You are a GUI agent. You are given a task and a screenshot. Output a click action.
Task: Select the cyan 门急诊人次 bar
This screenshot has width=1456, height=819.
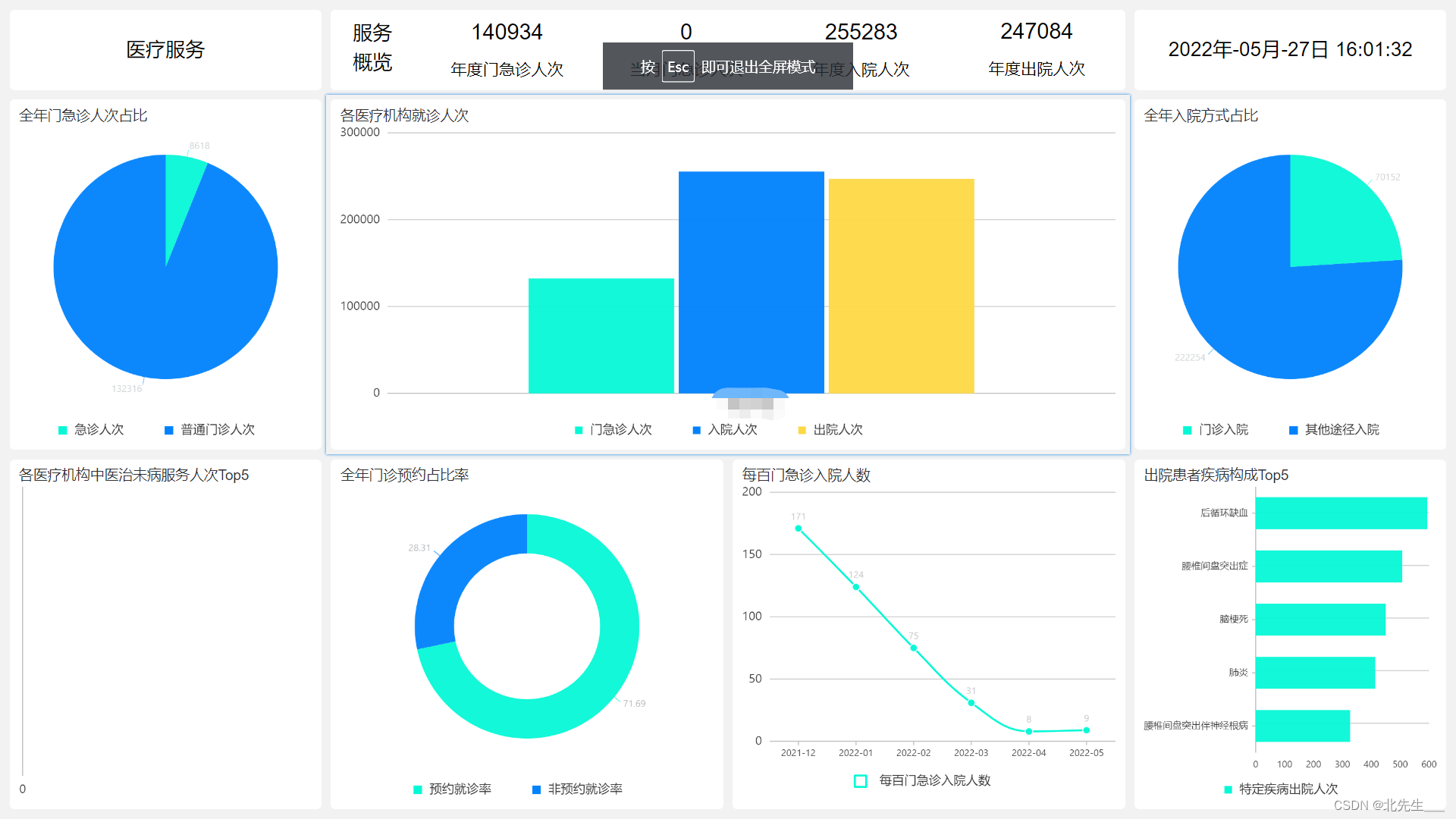click(601, 336)
